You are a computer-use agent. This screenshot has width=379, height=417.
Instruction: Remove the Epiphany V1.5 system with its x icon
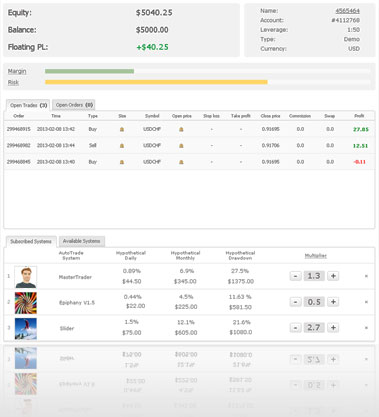pos(366,302)
